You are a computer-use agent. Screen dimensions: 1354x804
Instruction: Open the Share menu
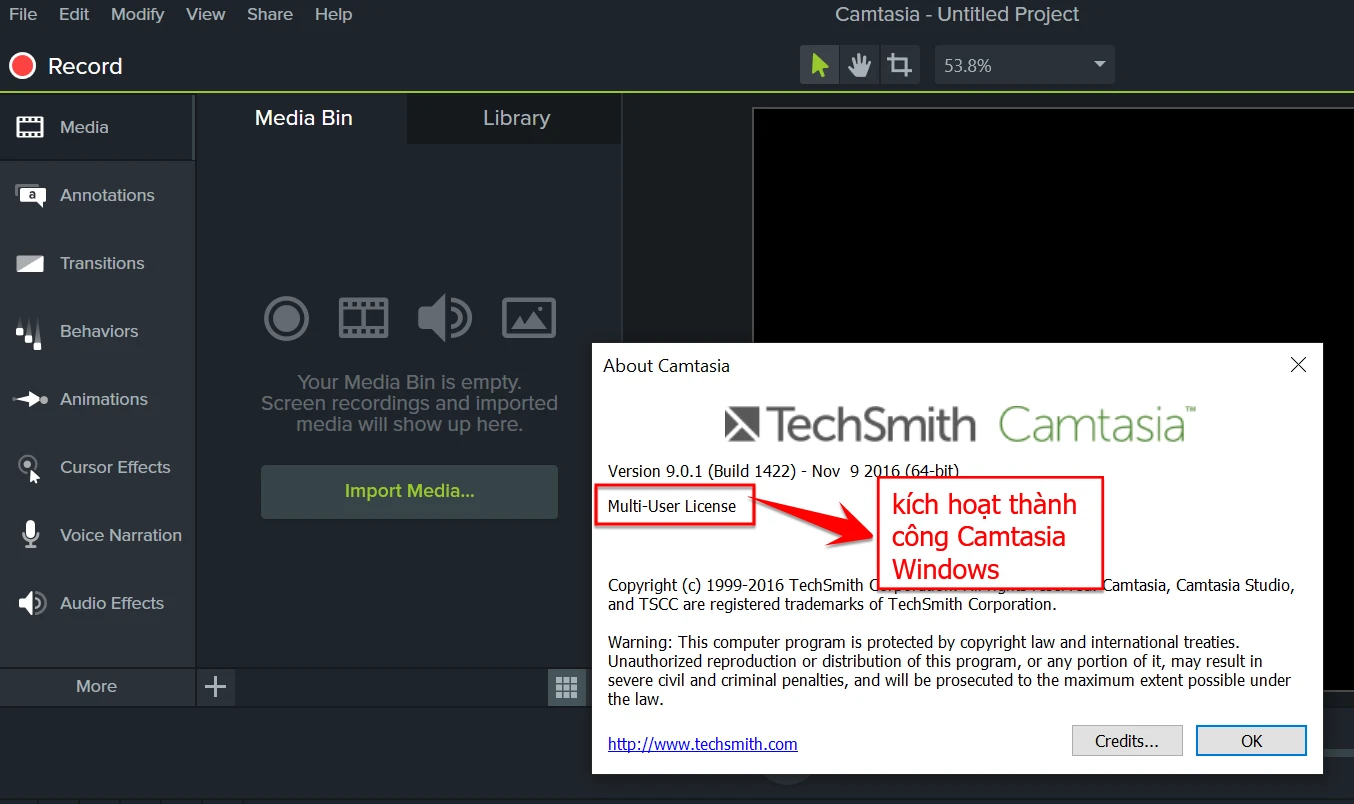tap(269, 14)
